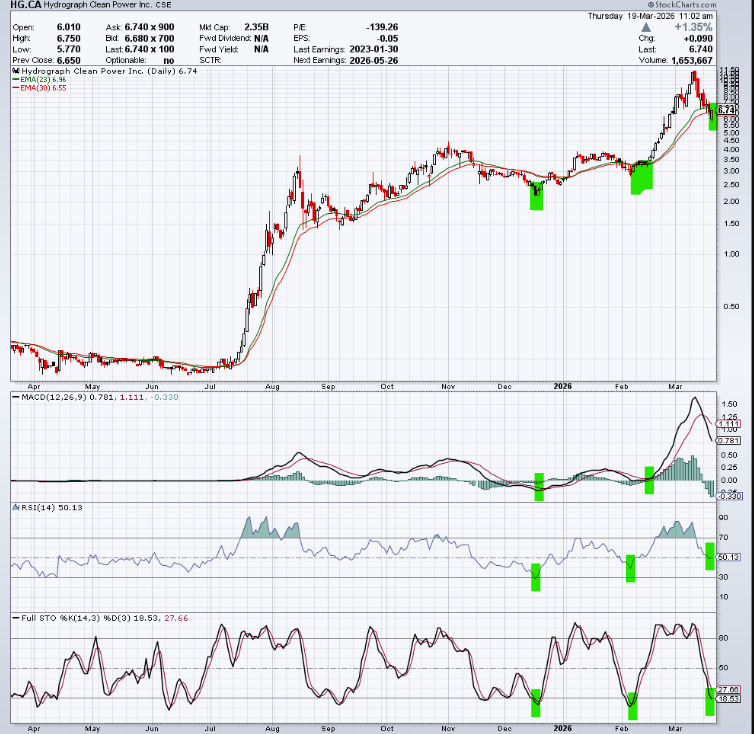Click the High value 6.750

click(x=69, y=38)
